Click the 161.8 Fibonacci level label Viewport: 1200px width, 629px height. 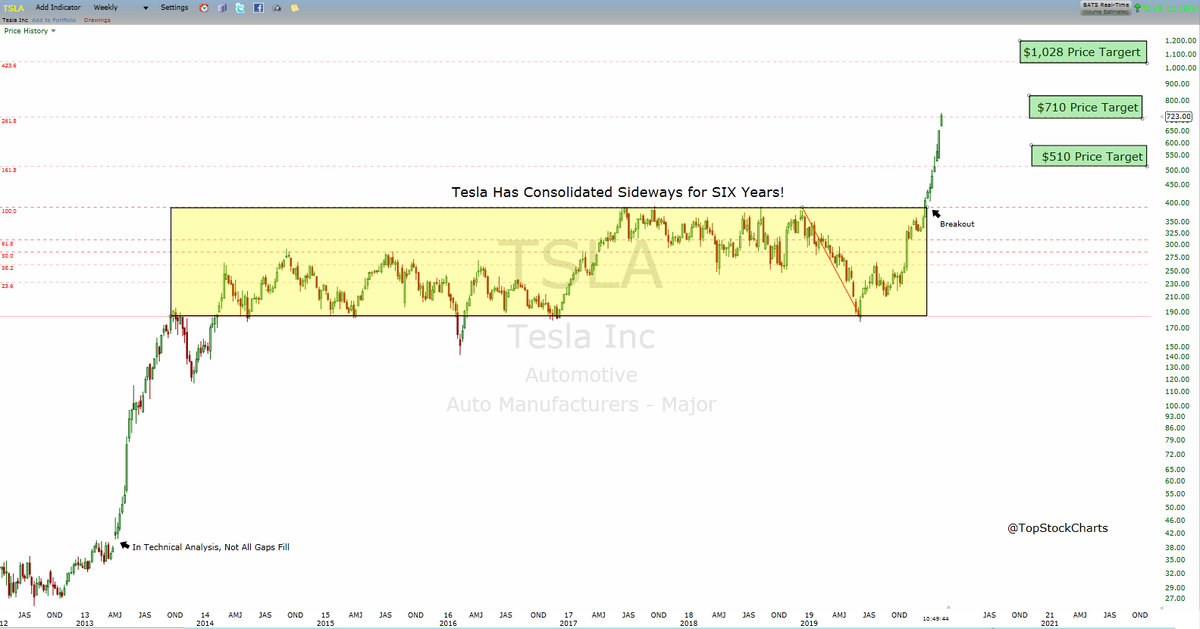(10, 170)
